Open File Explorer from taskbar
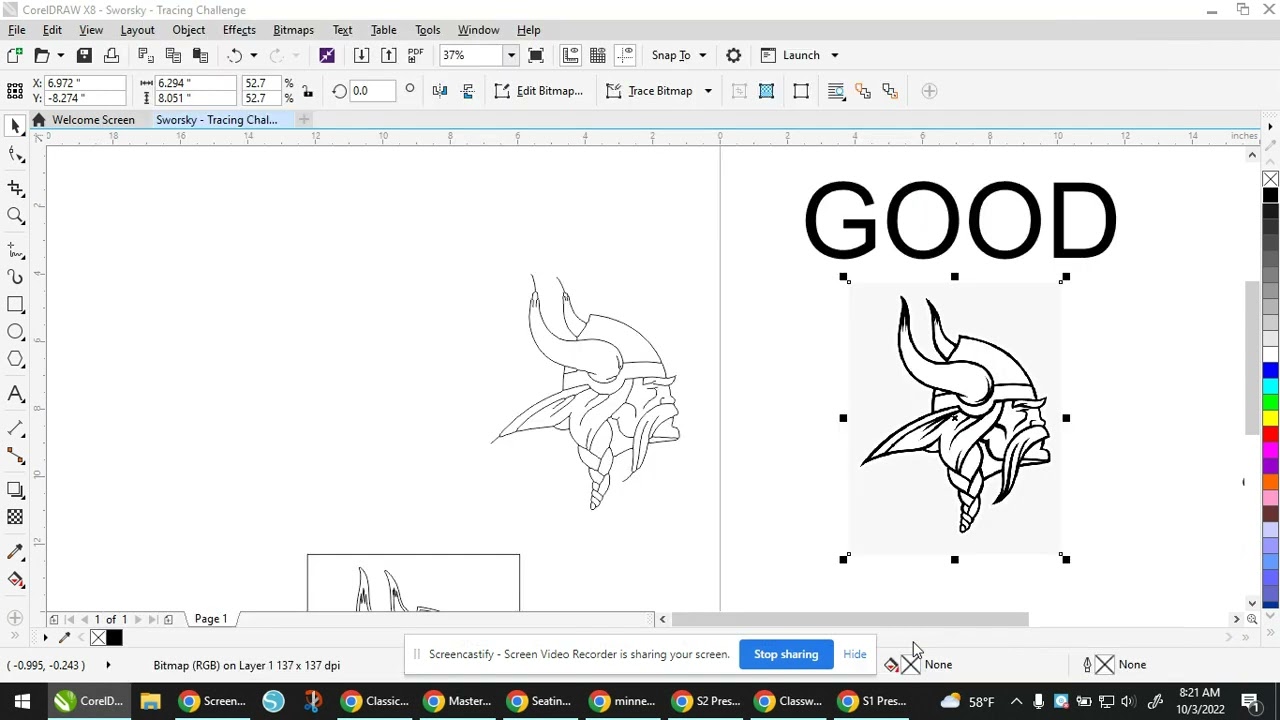The height and width of the screenshot is (720, 1280). pos(150,701)
